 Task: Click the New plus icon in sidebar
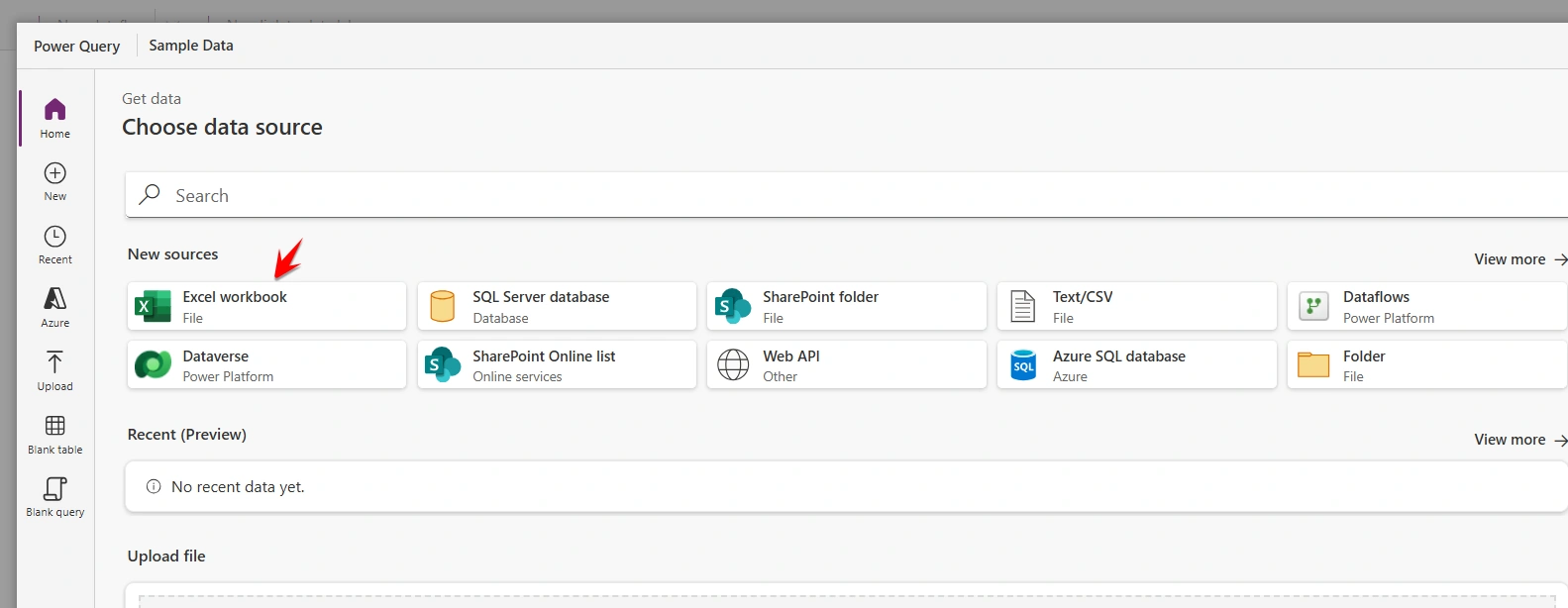[x=55, y=173]
